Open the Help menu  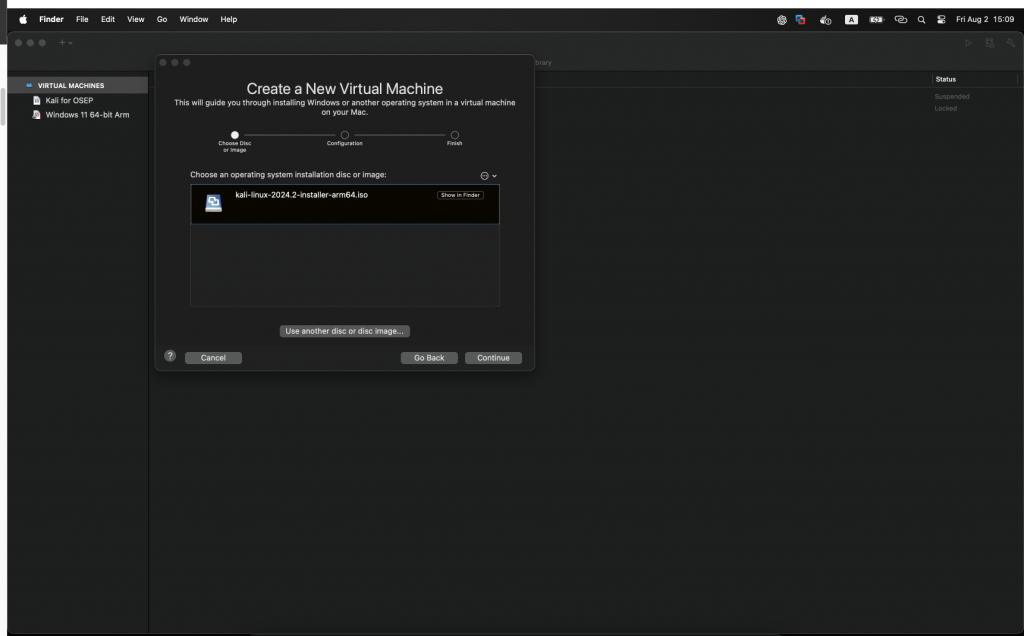coord(229,20)
